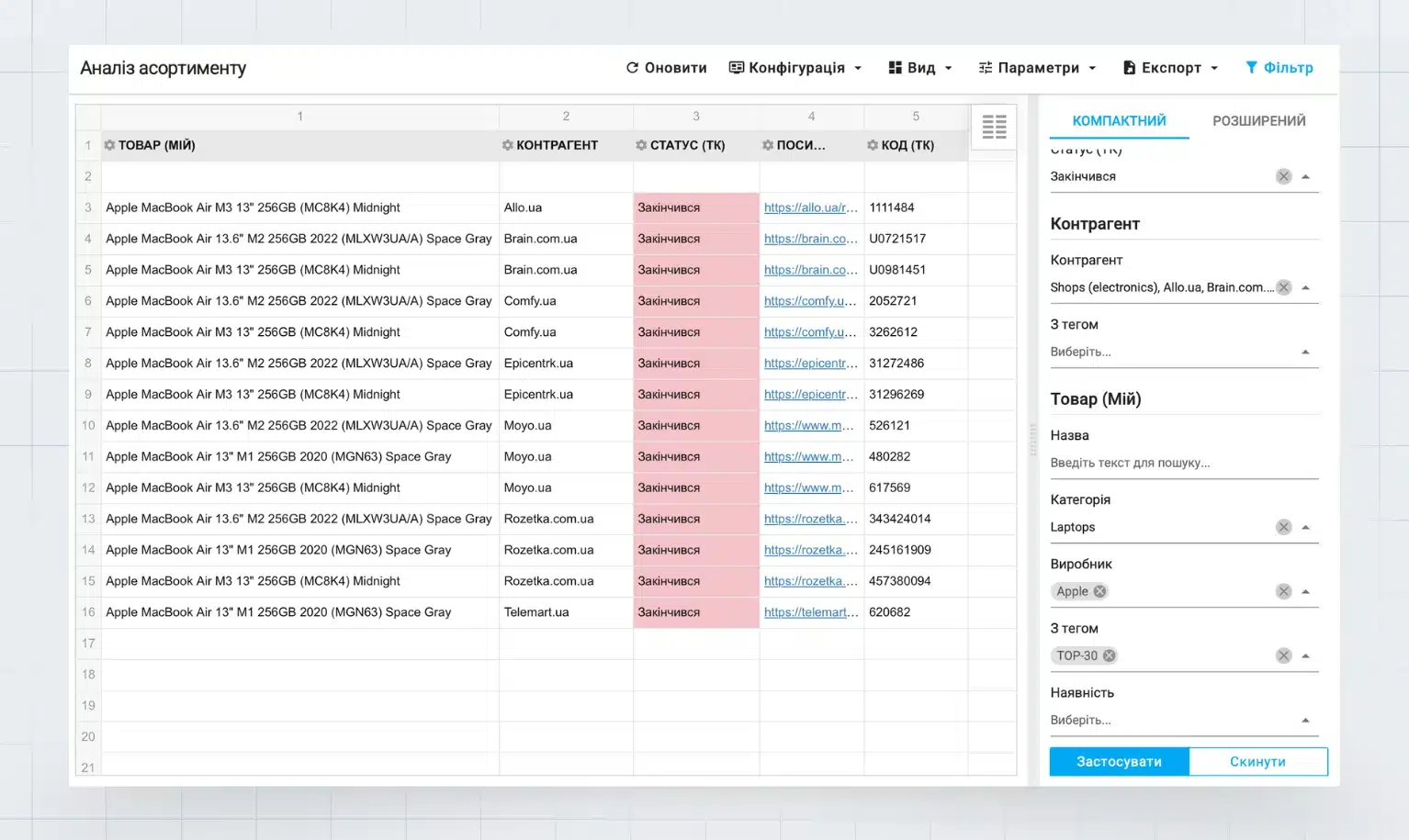Click the gear icon in СТАТУС (ТК) header
The height and width of the screenshot is (840, 1409).
(x=641, y=145)
